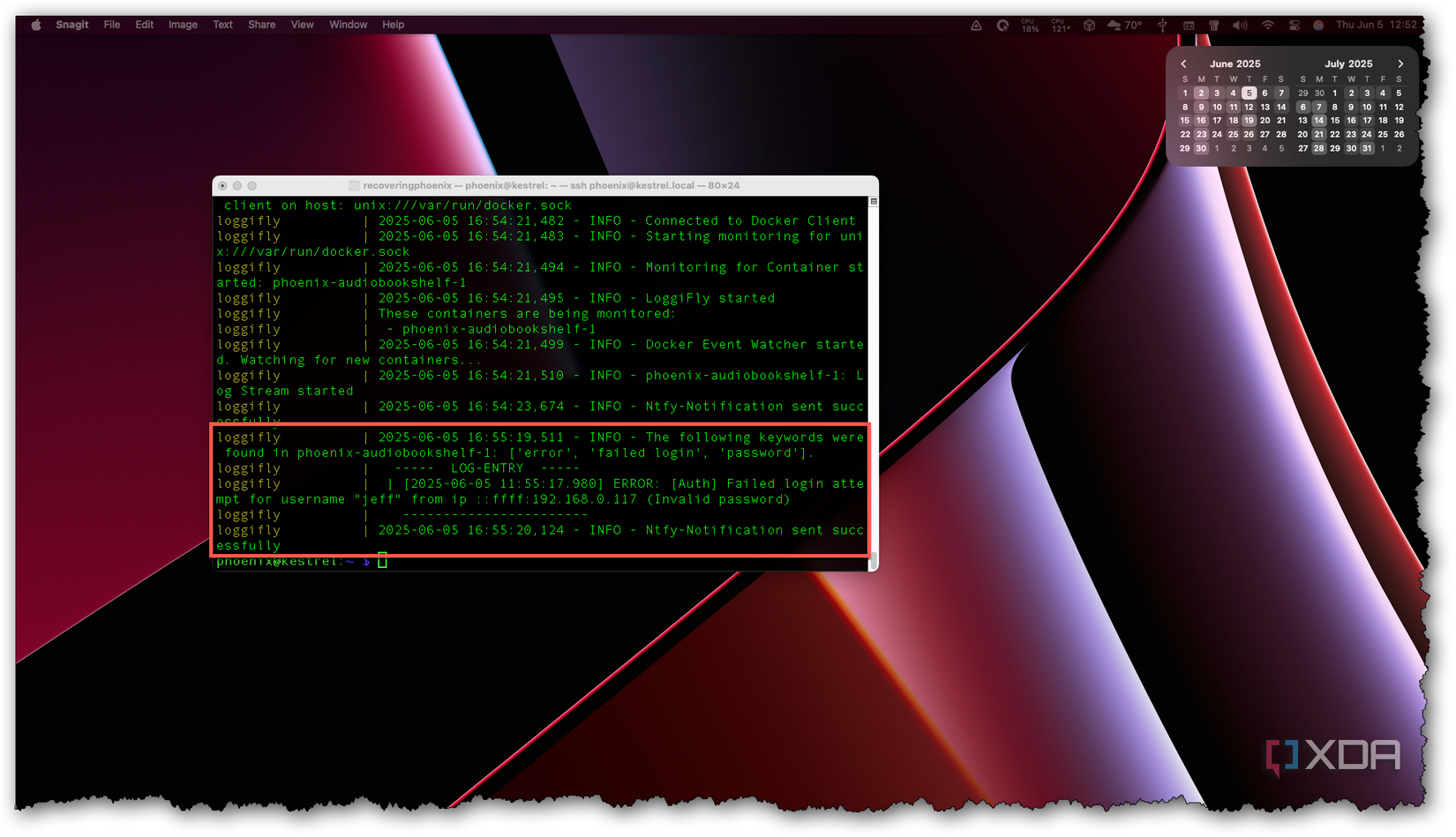Click the date and time display
Image resolution: width=1456 pixels, height=837 pixels.
(x=1375, y=25)
